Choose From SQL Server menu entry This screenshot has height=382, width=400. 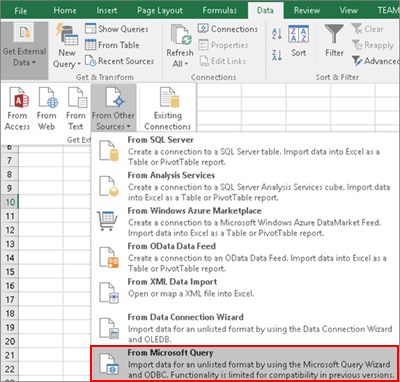(245, 151)
